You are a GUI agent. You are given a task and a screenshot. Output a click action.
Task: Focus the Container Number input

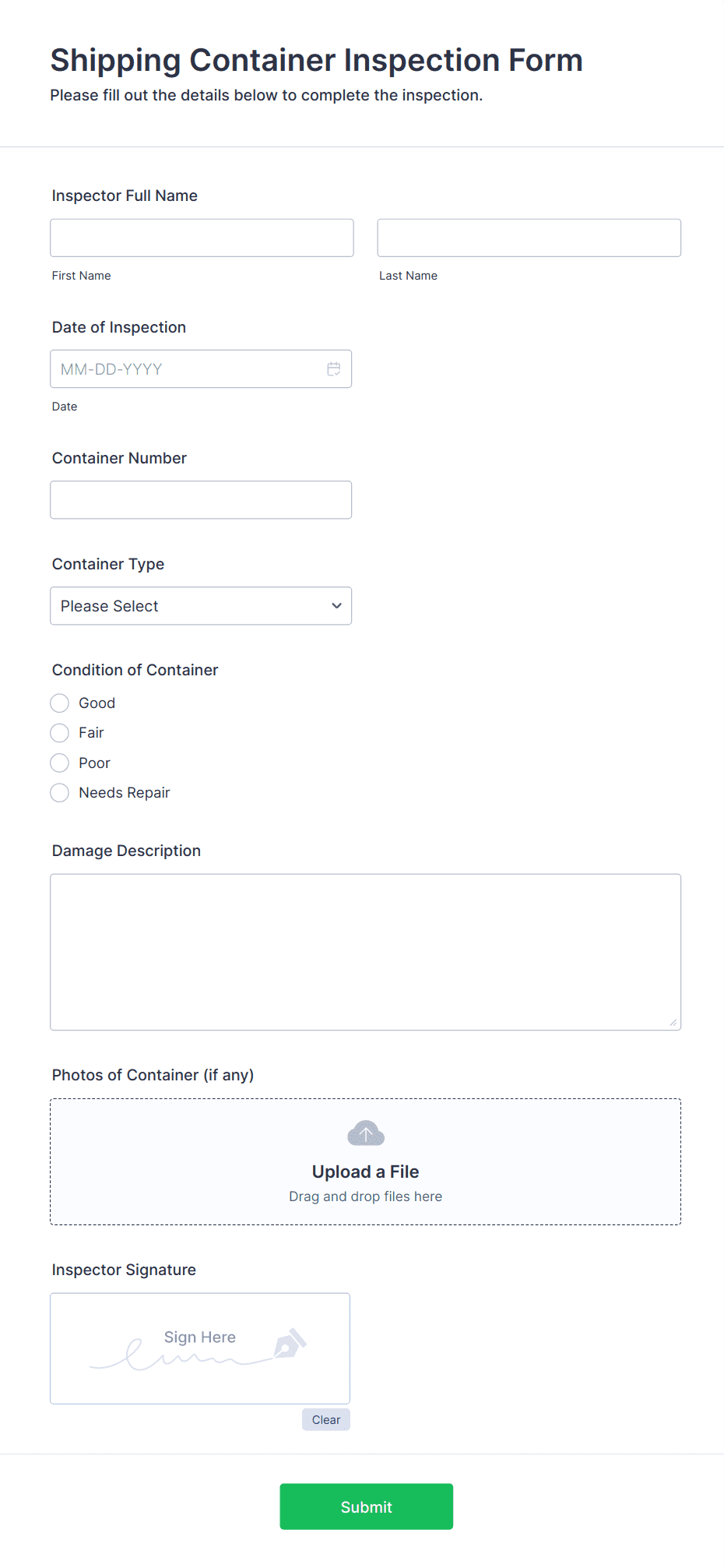click(x=201, y=499)
